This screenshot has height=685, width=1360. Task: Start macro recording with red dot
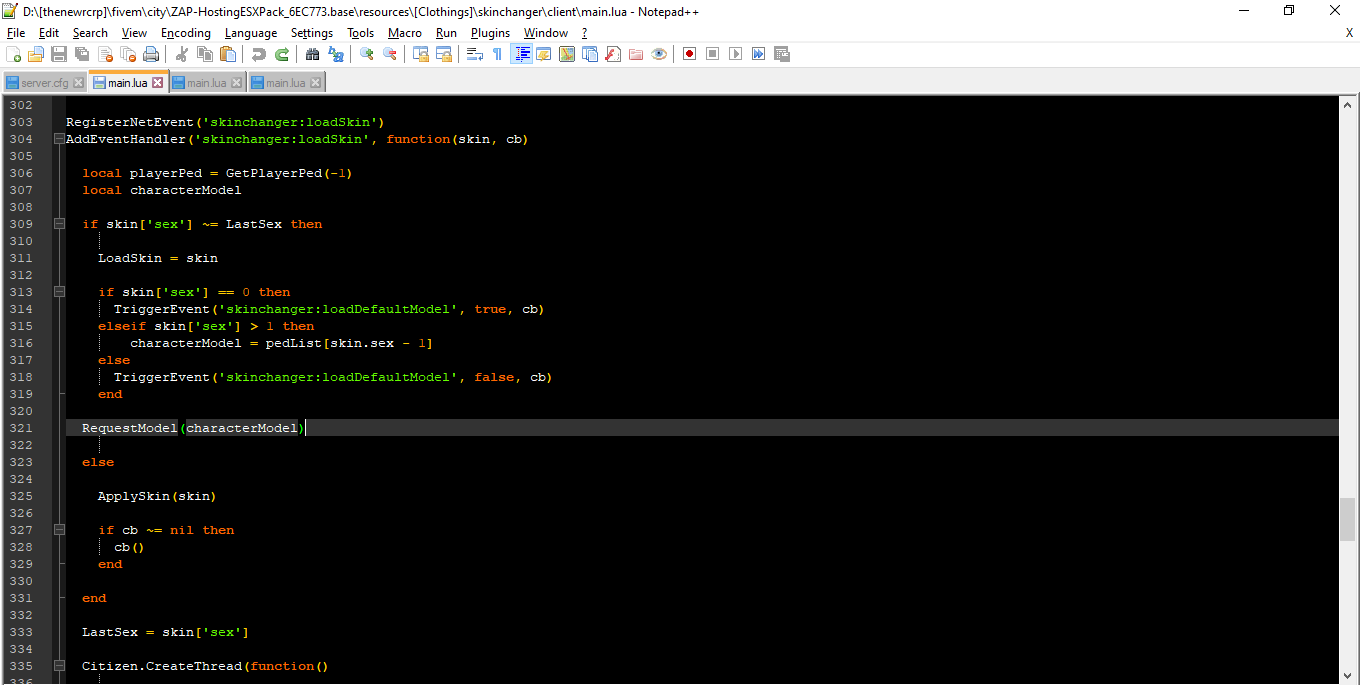click(690, 54)
